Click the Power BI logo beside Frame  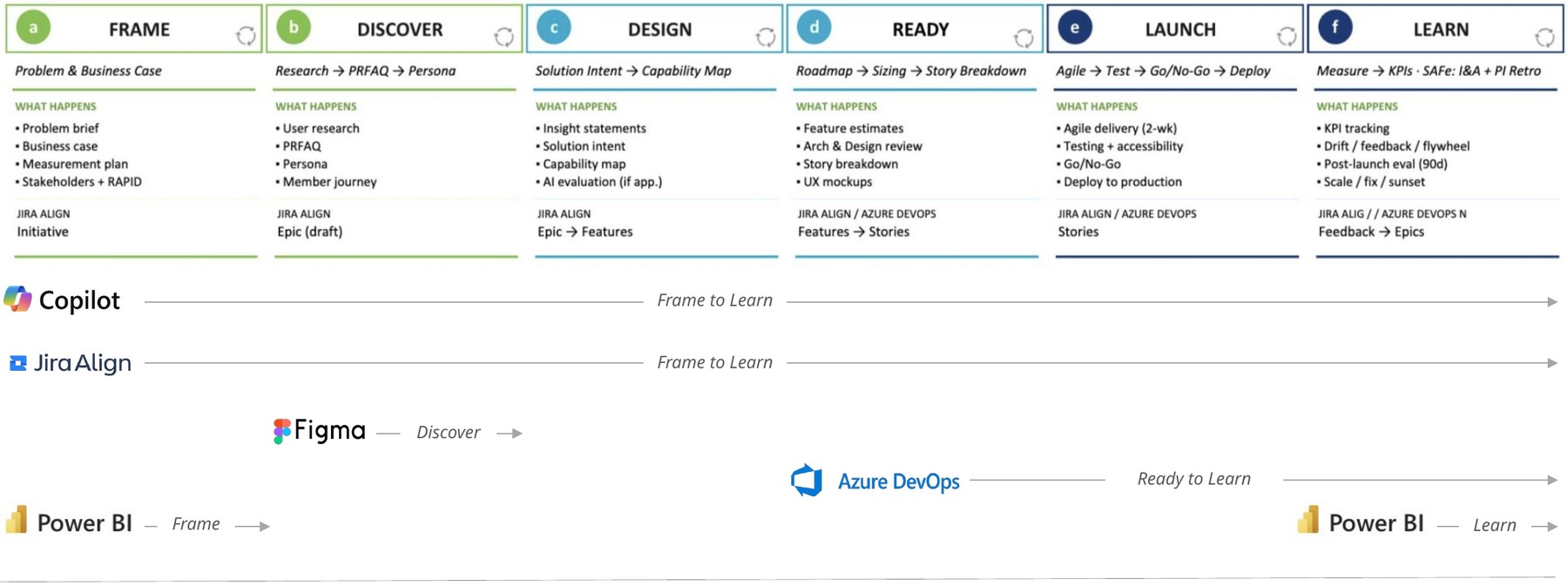pyautogui.click(x=17, y=520)
